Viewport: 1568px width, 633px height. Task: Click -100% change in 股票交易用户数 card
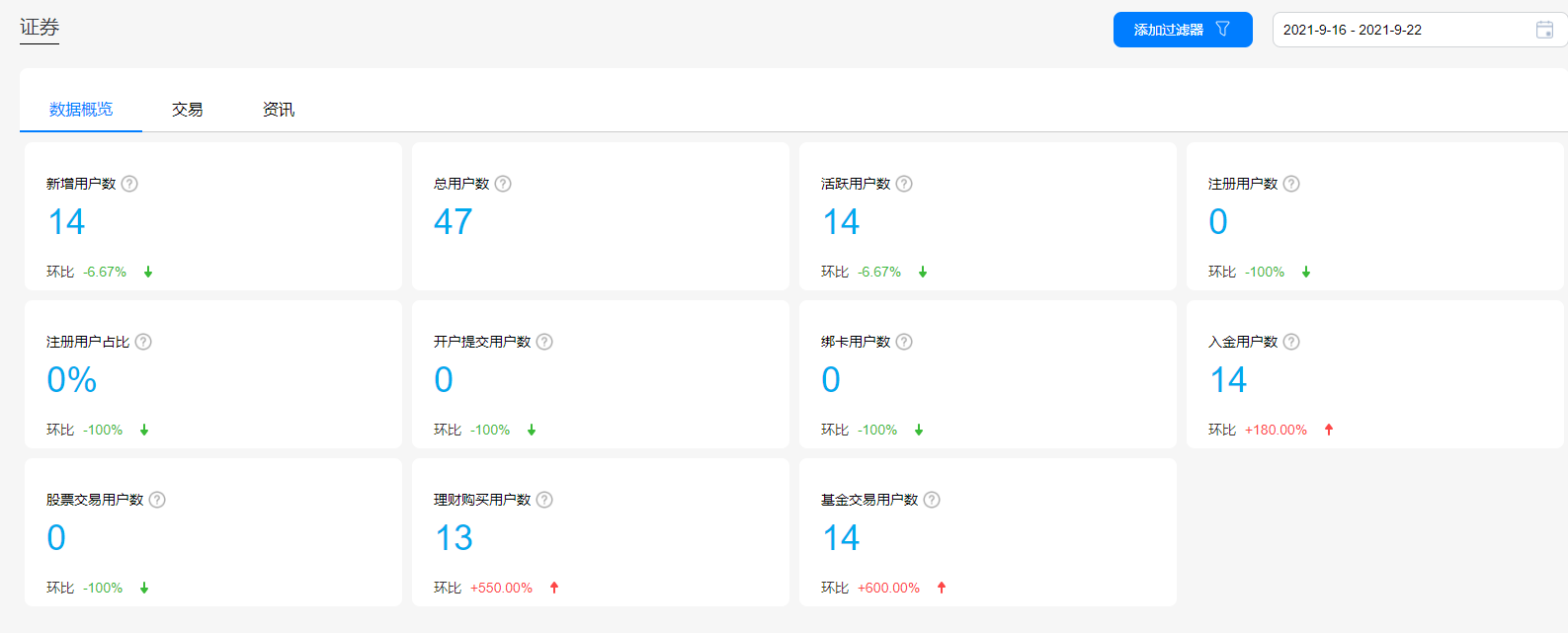pyautogui.click(x=103, y=588)
